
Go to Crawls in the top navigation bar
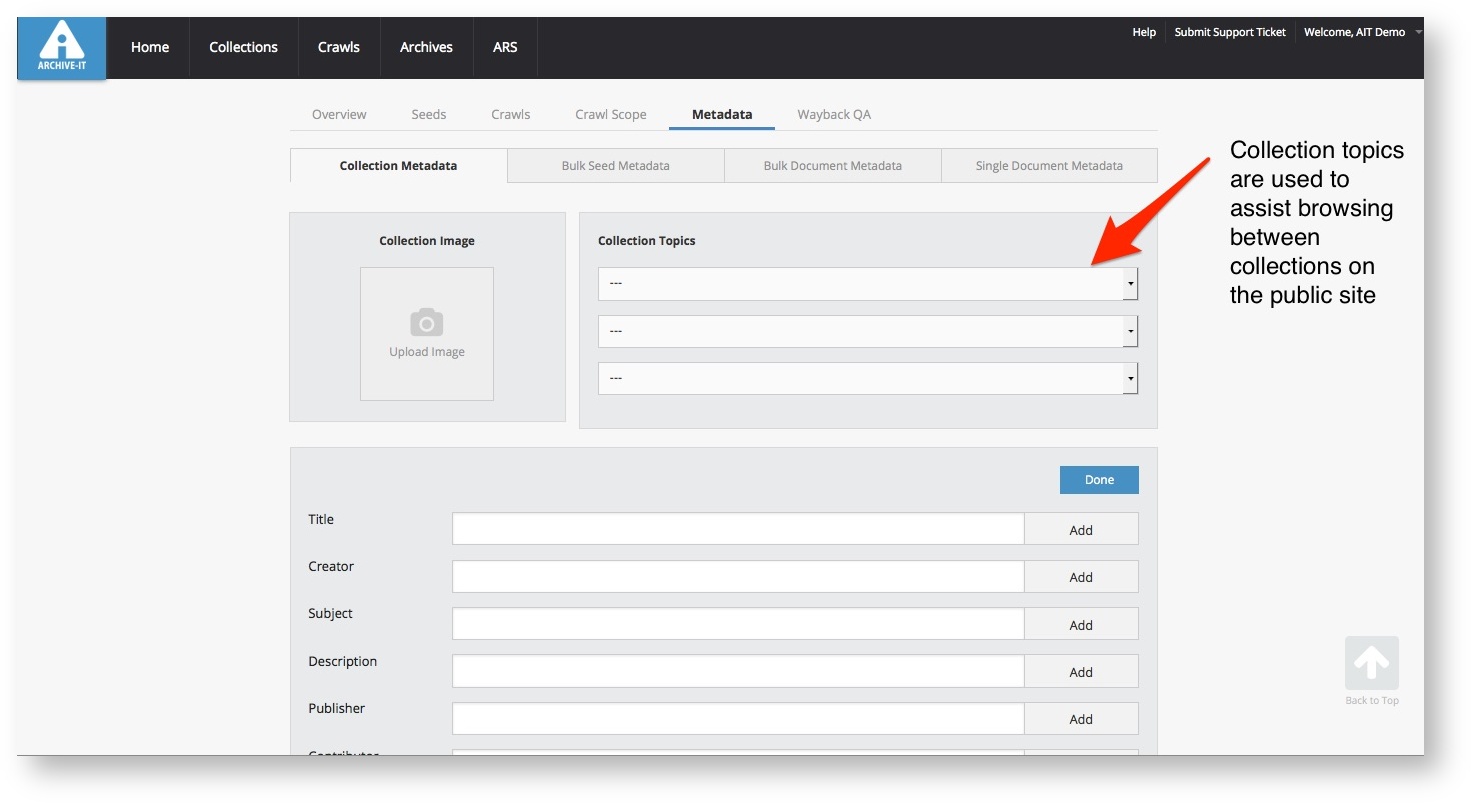(338, 47)
